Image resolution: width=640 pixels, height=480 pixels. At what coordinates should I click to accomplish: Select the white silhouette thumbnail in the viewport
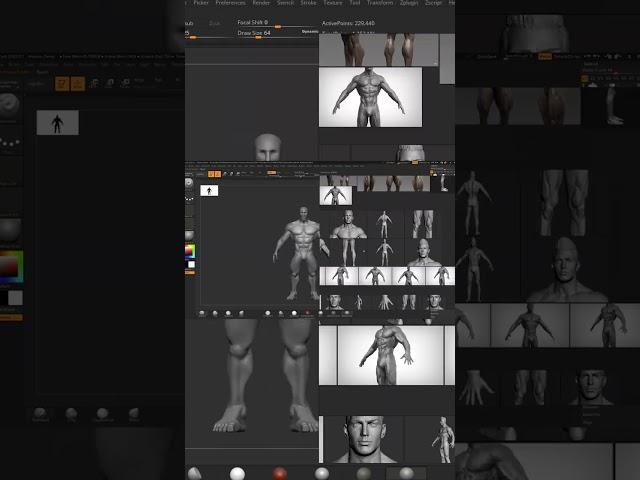(209, 191)
